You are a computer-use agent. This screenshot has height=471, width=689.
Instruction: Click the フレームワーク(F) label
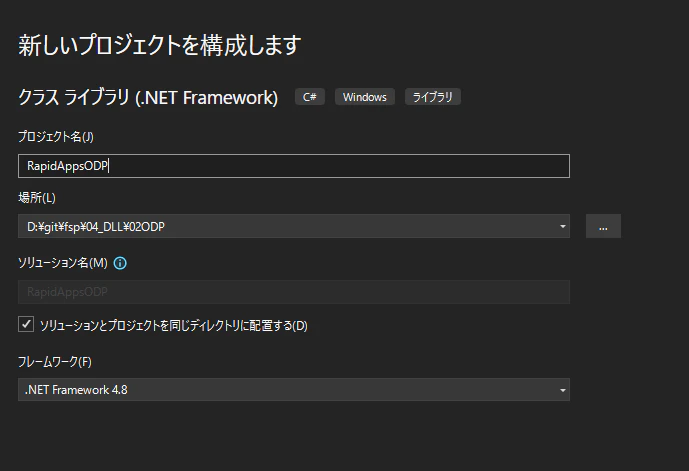click(55, 362)
